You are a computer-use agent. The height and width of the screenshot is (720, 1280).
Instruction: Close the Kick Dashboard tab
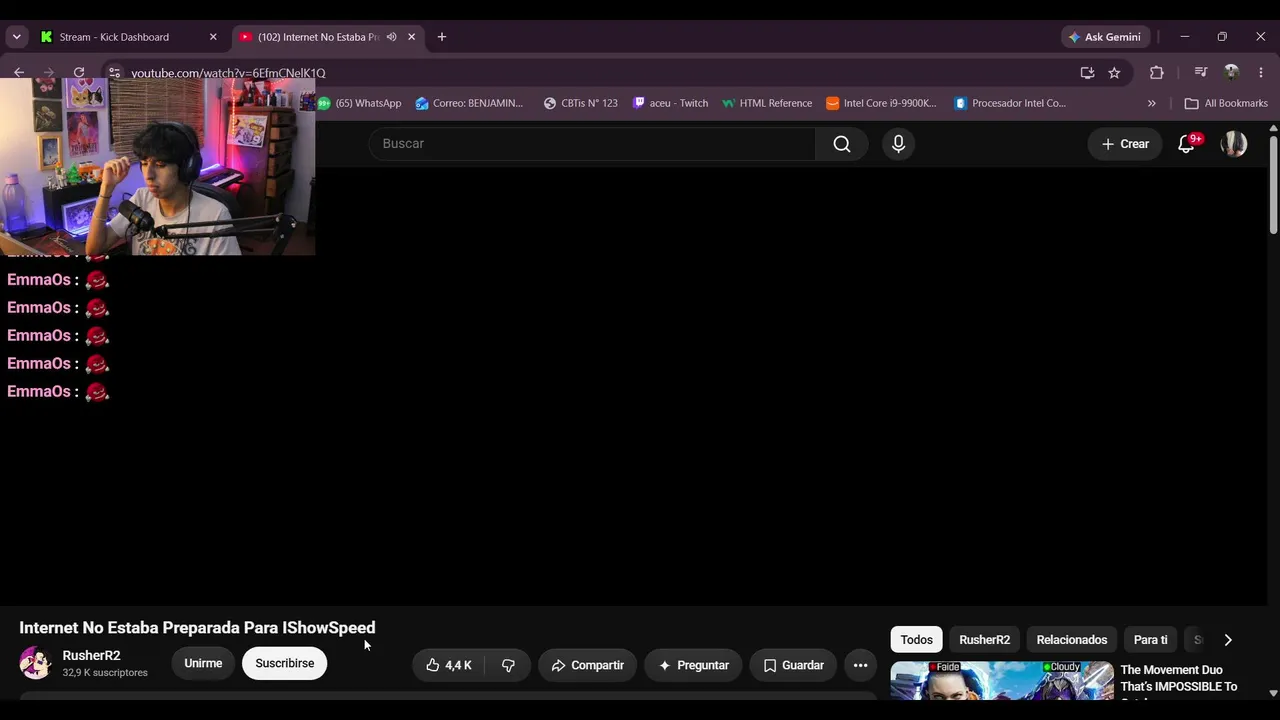(x=213, y=37)
